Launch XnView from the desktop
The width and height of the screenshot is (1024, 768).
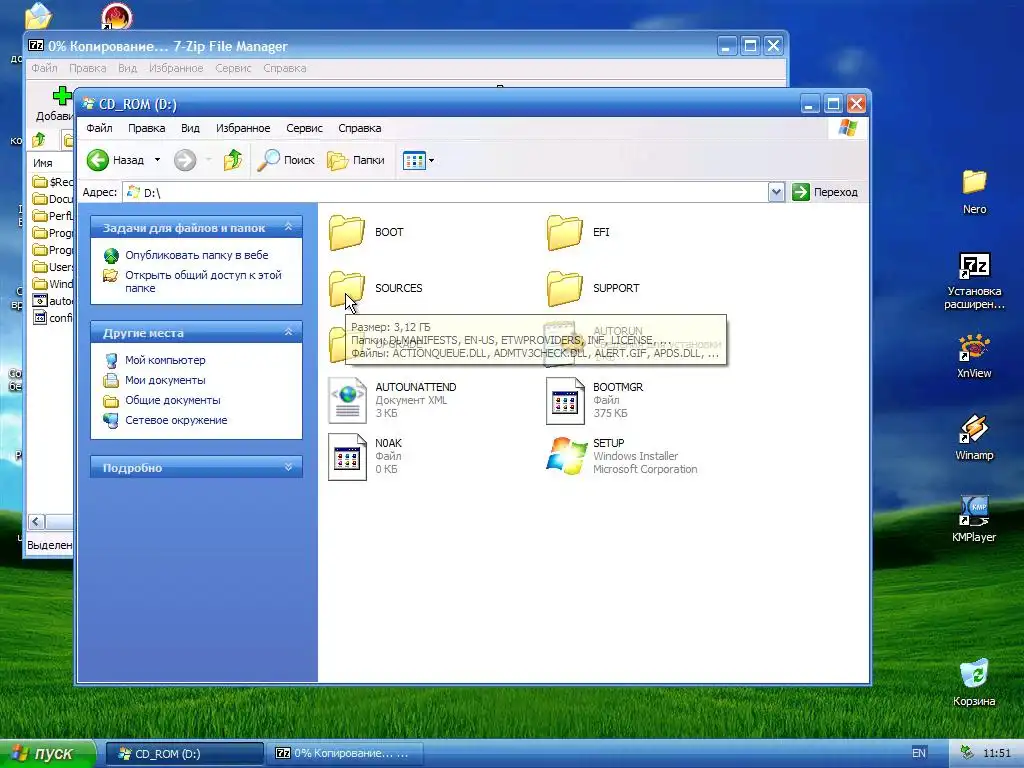[974, 357]
